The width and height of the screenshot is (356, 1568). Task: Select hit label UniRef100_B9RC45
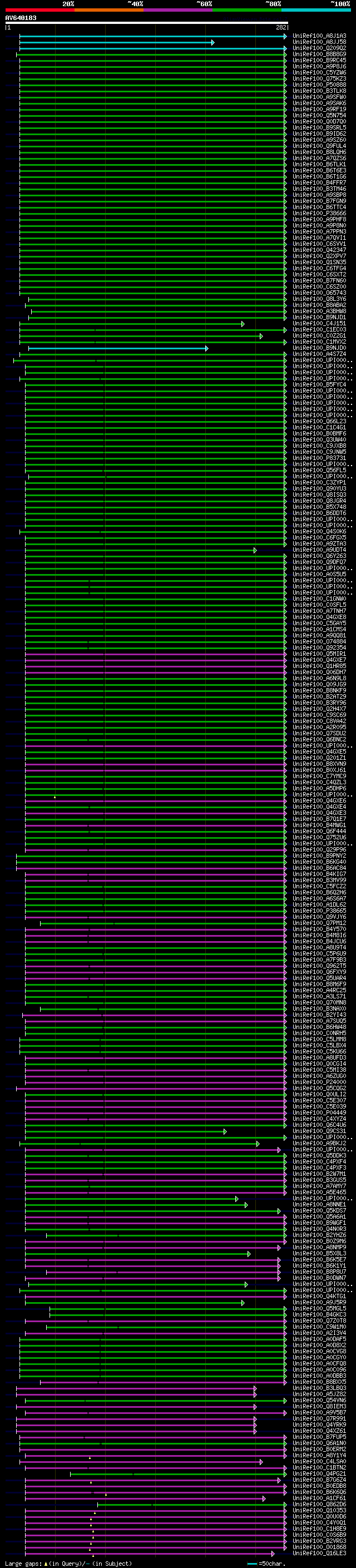[319, 60]
